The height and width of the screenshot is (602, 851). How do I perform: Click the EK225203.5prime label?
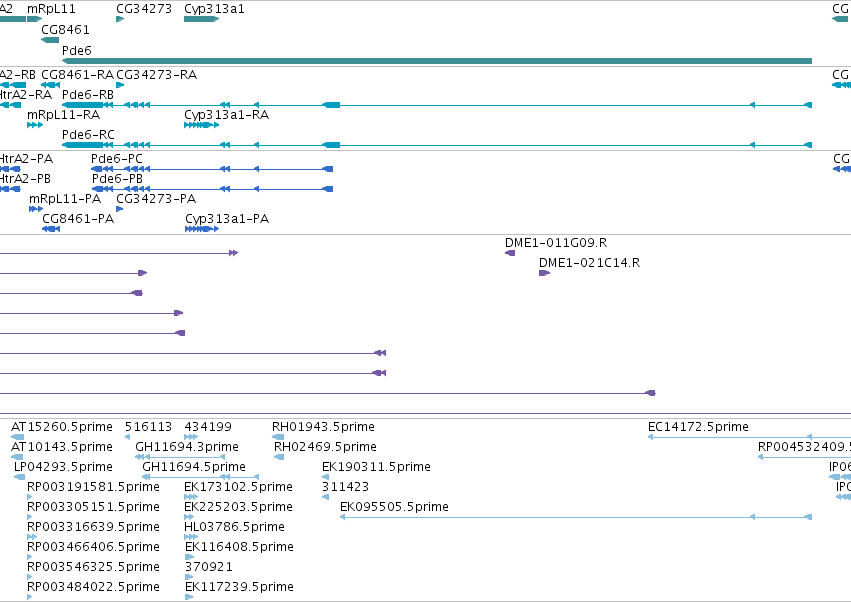pos(238,507)
